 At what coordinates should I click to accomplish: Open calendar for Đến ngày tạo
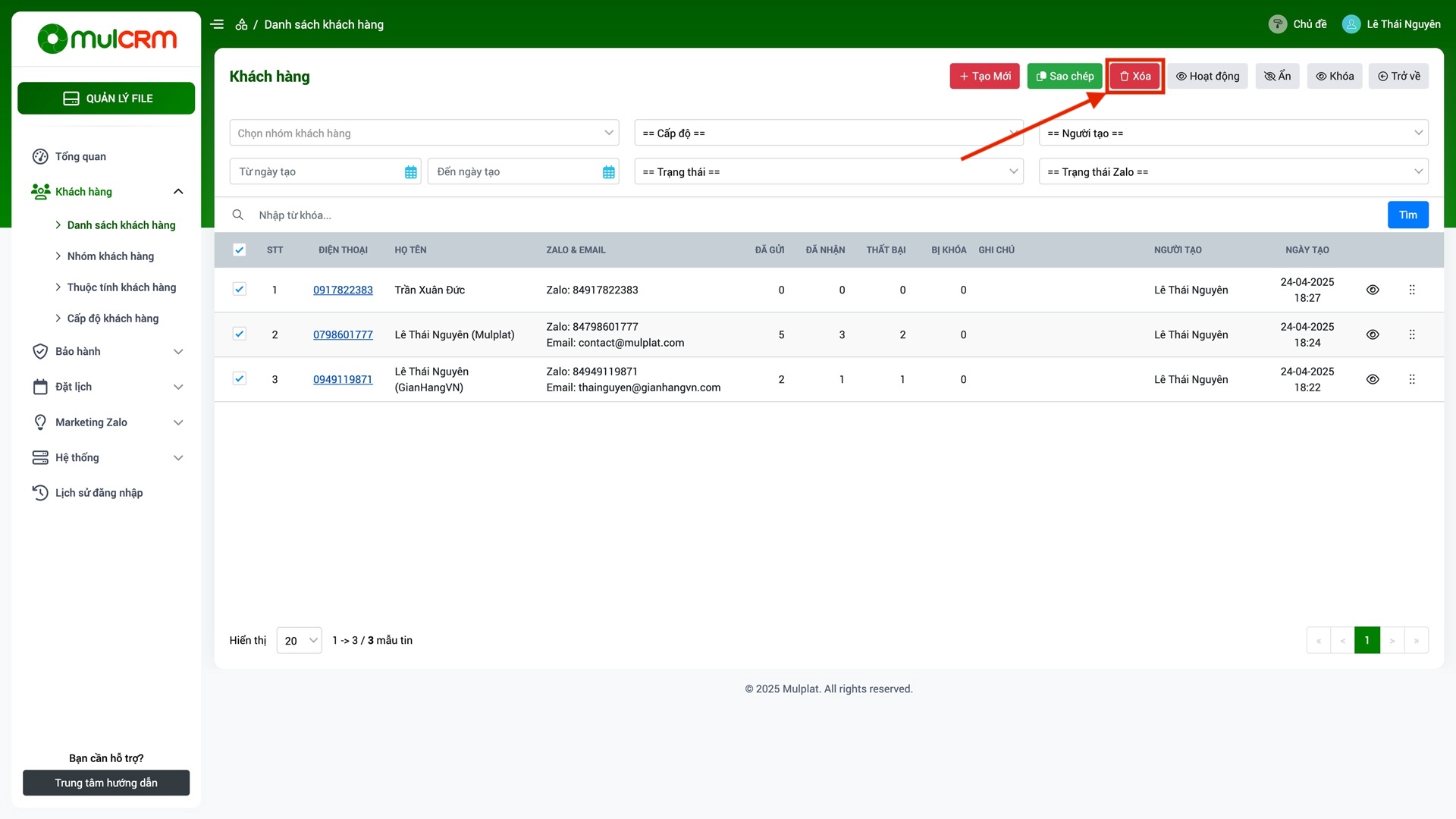[x=608, y=172]
